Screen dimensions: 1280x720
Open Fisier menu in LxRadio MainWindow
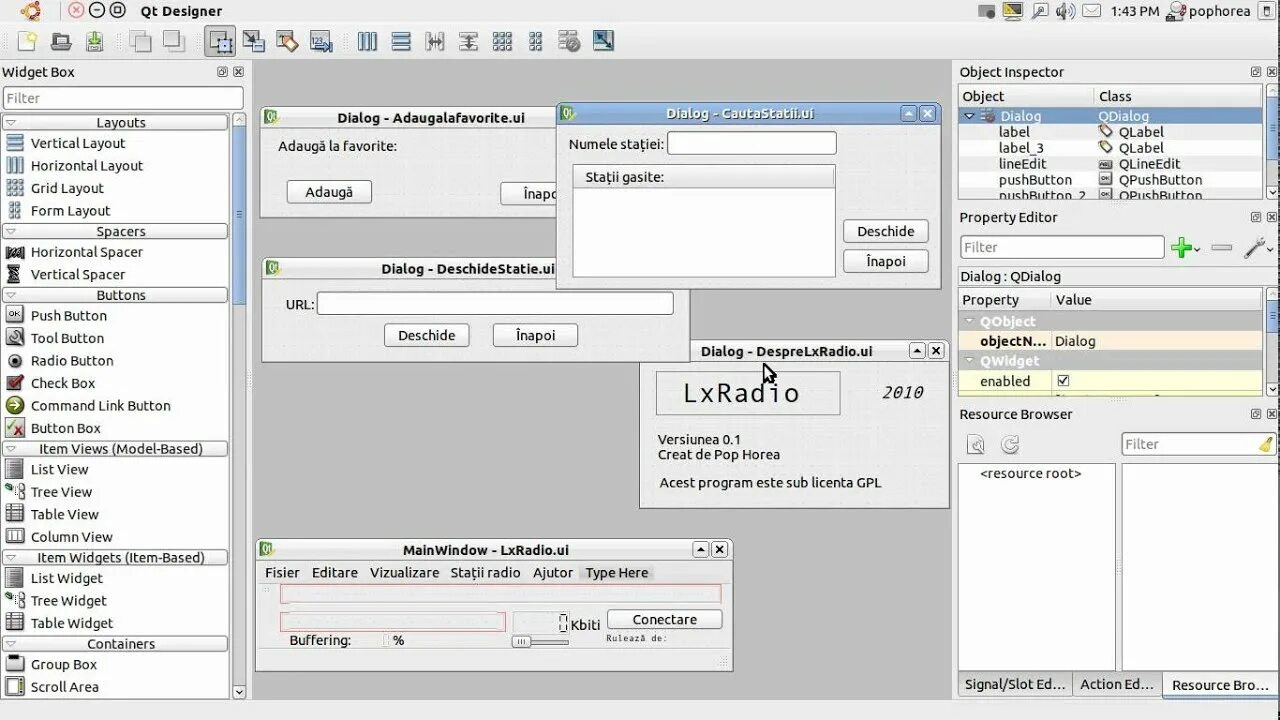282,573
